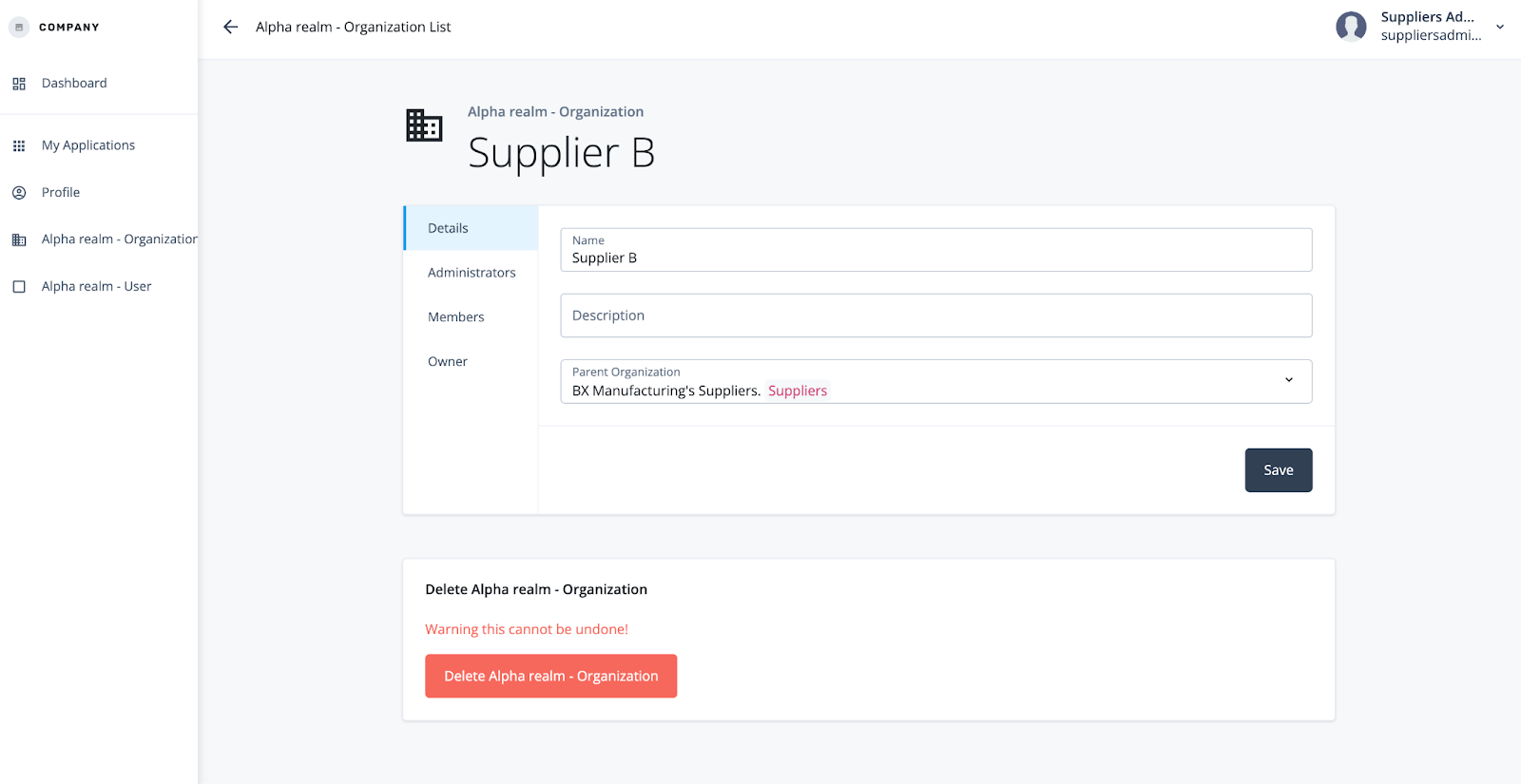Click the Alpha realm User square icon
Image resolution: width=1521 pixels, height=784 pixels.
point(19,287)
